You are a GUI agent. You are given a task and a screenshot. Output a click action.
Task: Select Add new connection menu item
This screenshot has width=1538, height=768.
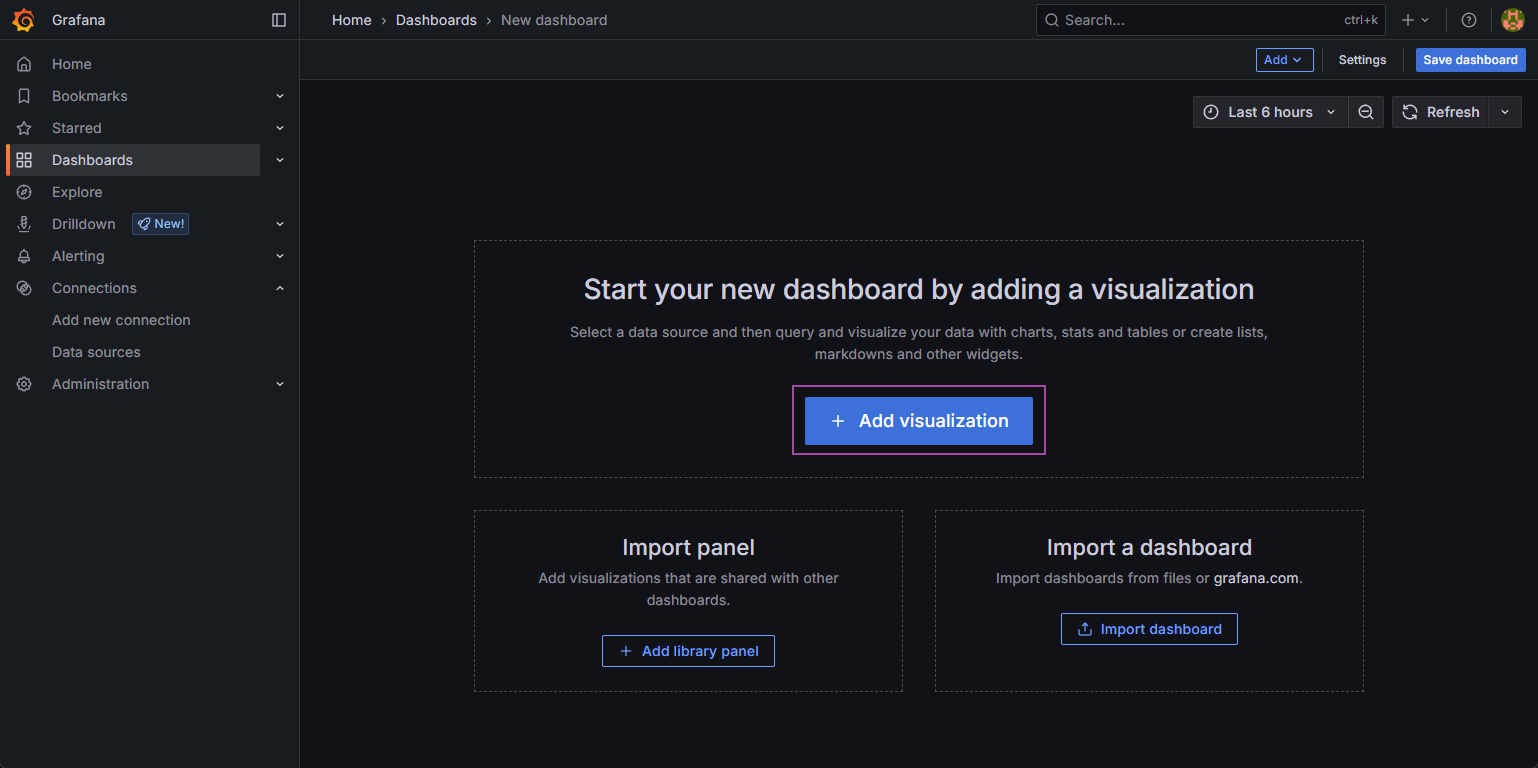[x=121, y=320]
